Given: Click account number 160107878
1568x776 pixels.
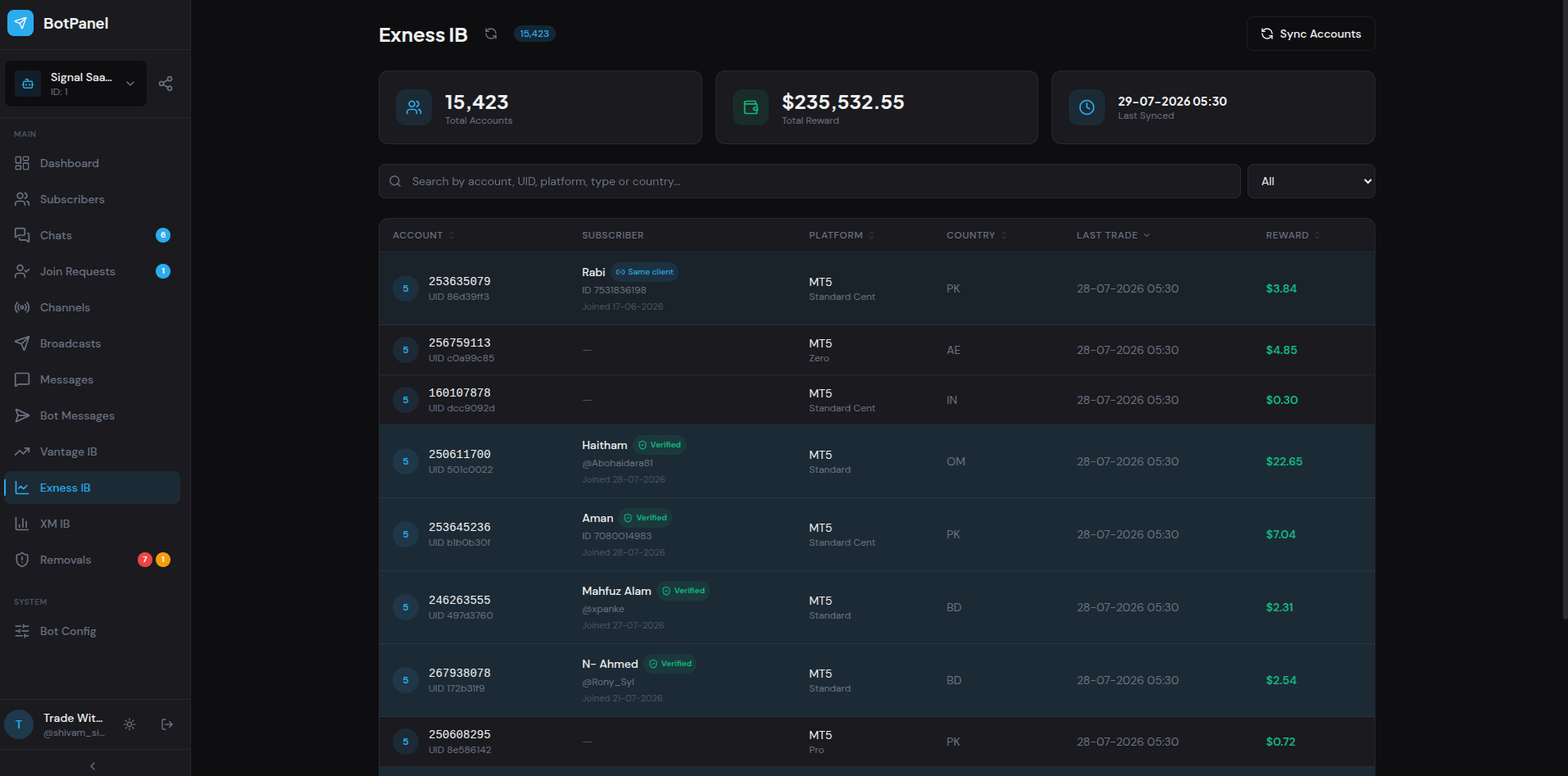Looking at the screenshot, I should point(460,393).
